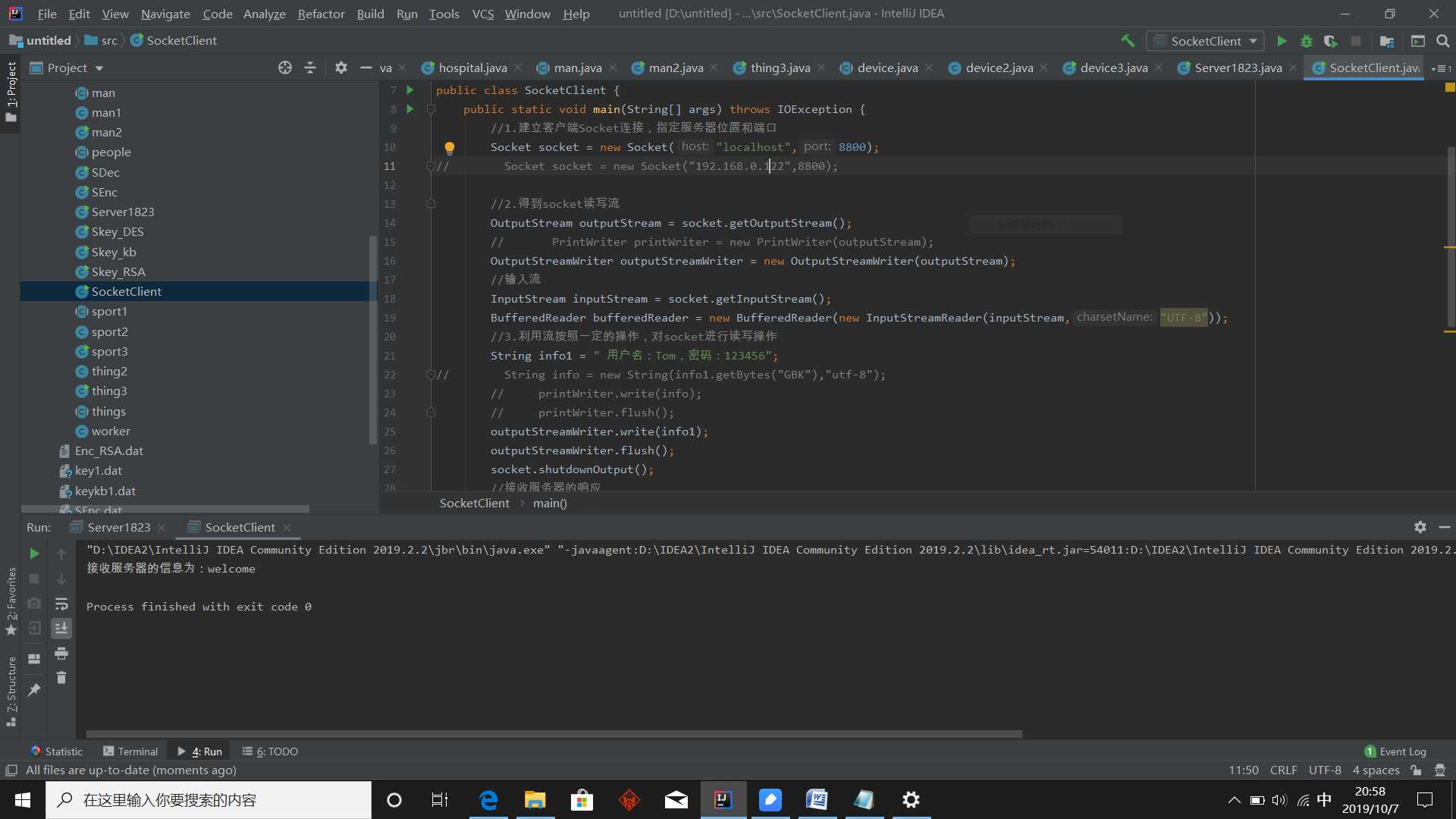This screenshot has width=1456, height=819.
Task: Hide Run tool window minus icon
Action: click(x=1445, y=526)
